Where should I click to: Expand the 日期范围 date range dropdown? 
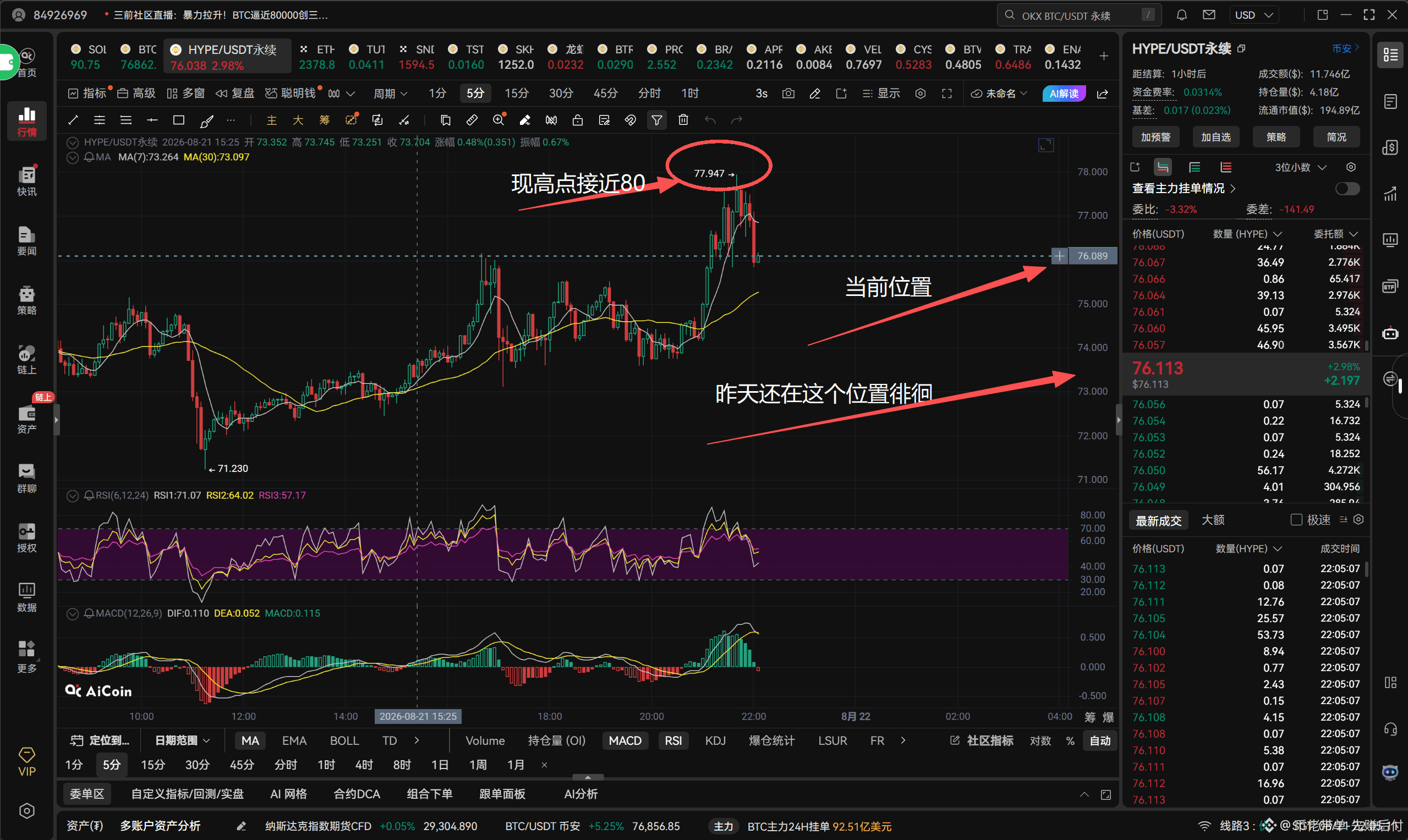pyautogui.click(x=182, y=741)
